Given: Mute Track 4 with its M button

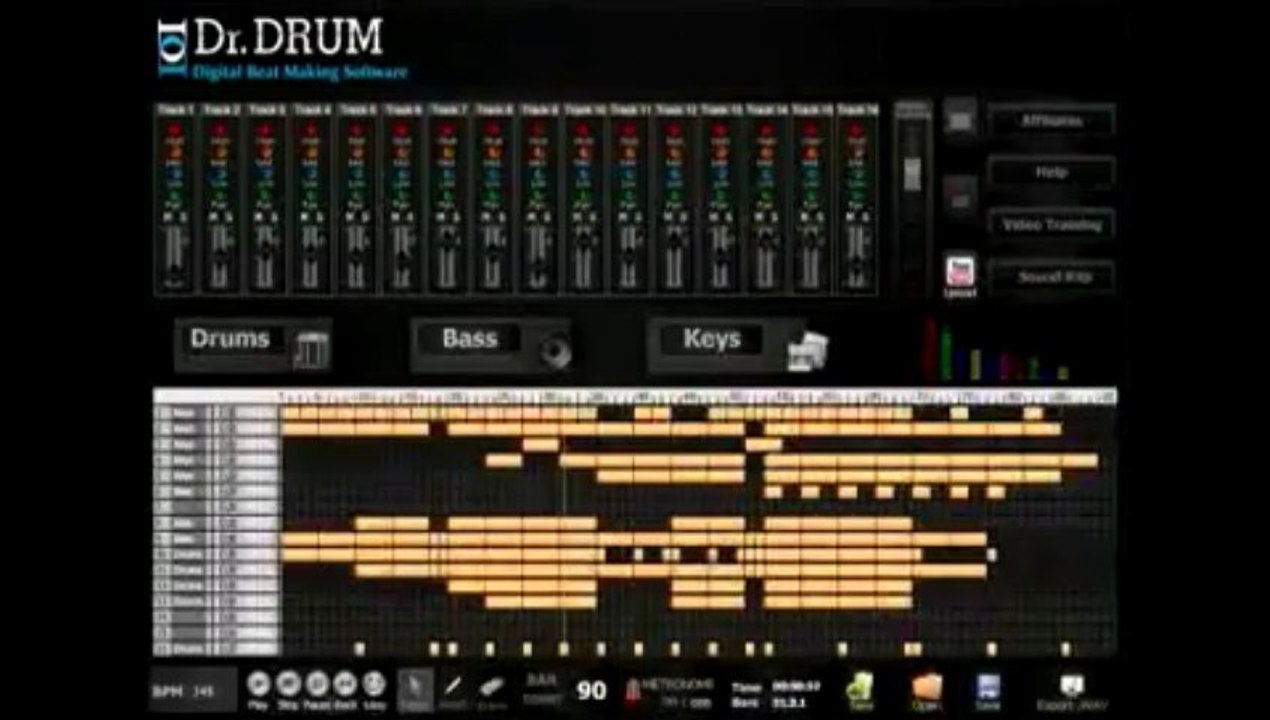Looking at the screenshot, I should coord(306,215).
